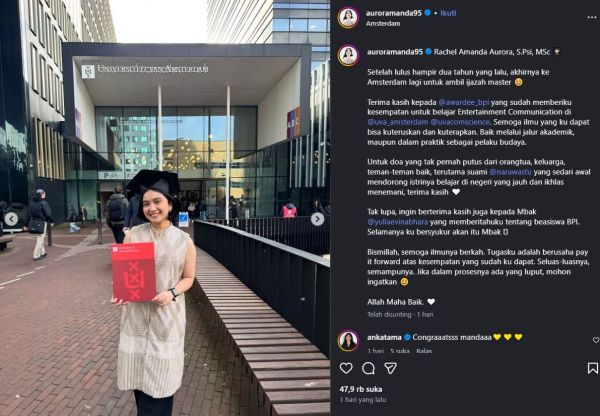The image size is (600, 416).
Task: Follow the account via Ikuti
Action: point(448,13)
